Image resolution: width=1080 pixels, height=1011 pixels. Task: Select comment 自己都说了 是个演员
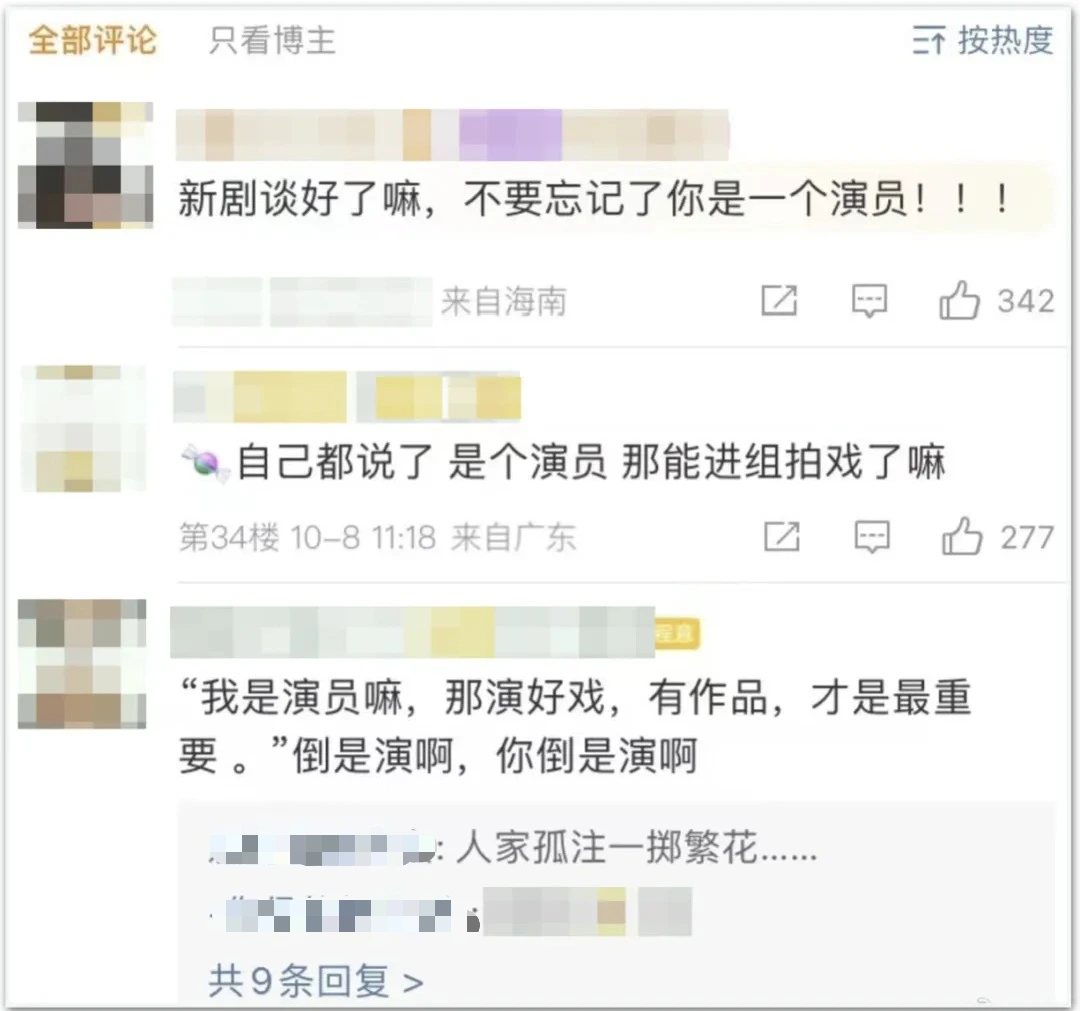[x=422, y=461]
